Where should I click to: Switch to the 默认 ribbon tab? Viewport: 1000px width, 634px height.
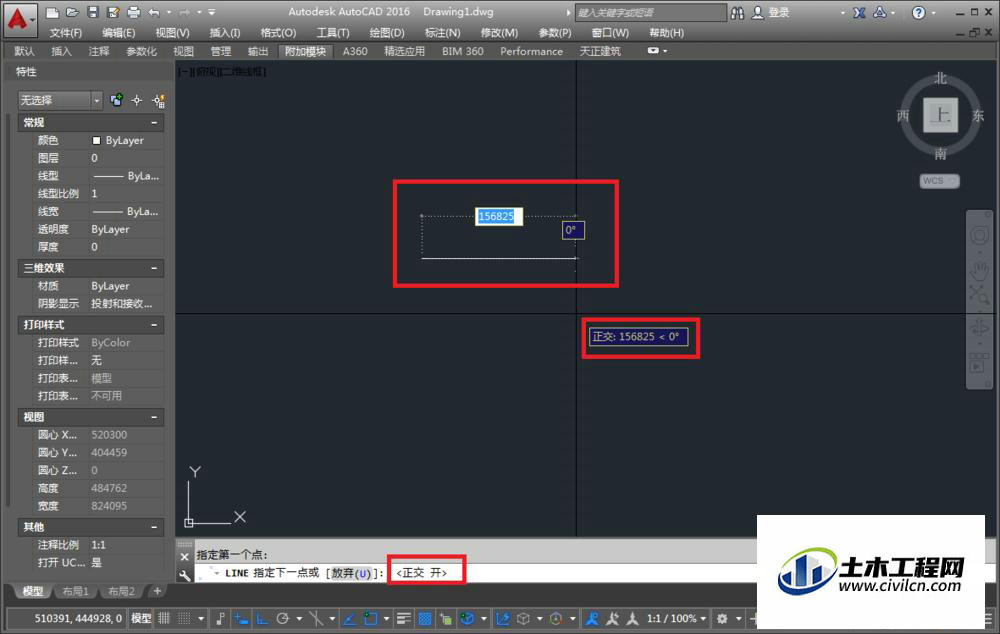(24, 51)
